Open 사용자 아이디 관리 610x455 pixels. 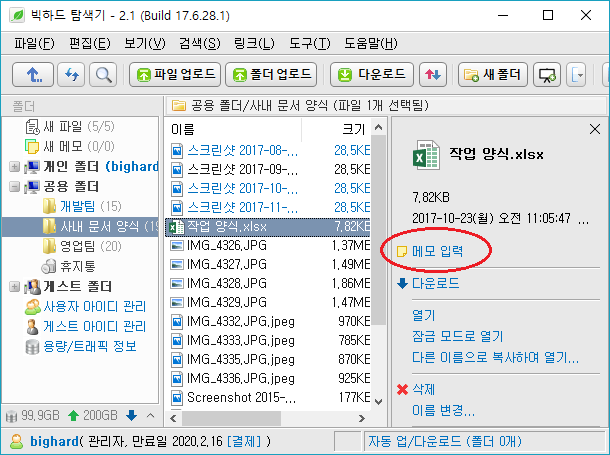86,307
